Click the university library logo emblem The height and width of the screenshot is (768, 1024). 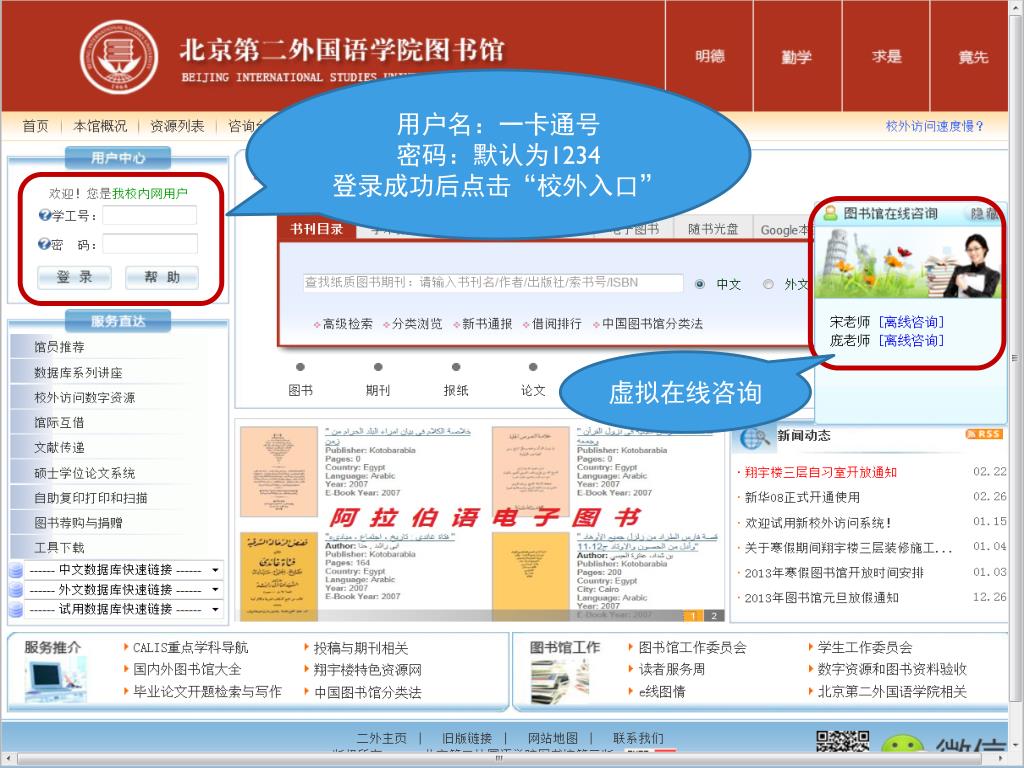(119, 57)
